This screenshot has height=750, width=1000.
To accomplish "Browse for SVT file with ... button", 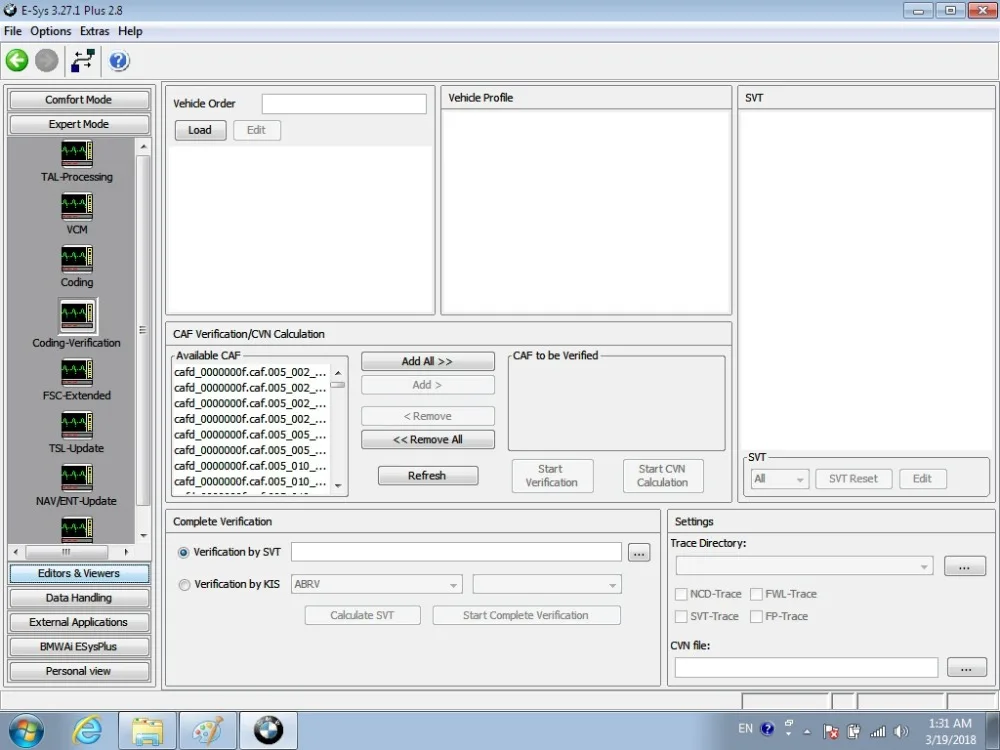I will pyautogui.click(x=639, y=553).
